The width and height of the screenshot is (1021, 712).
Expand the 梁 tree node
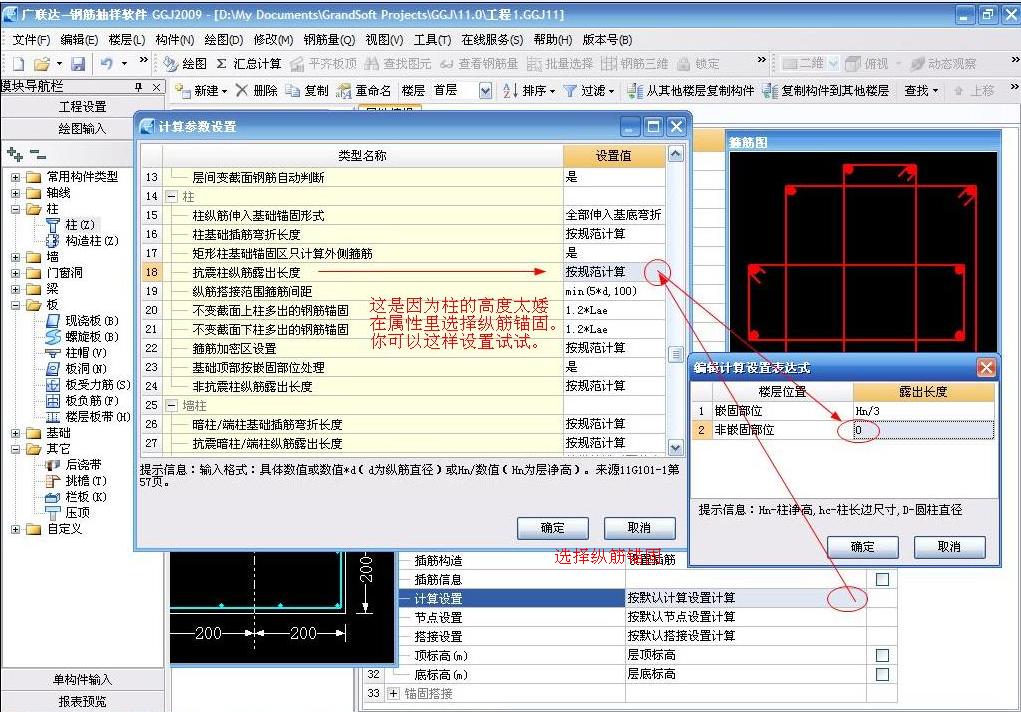tap(15, 289)
